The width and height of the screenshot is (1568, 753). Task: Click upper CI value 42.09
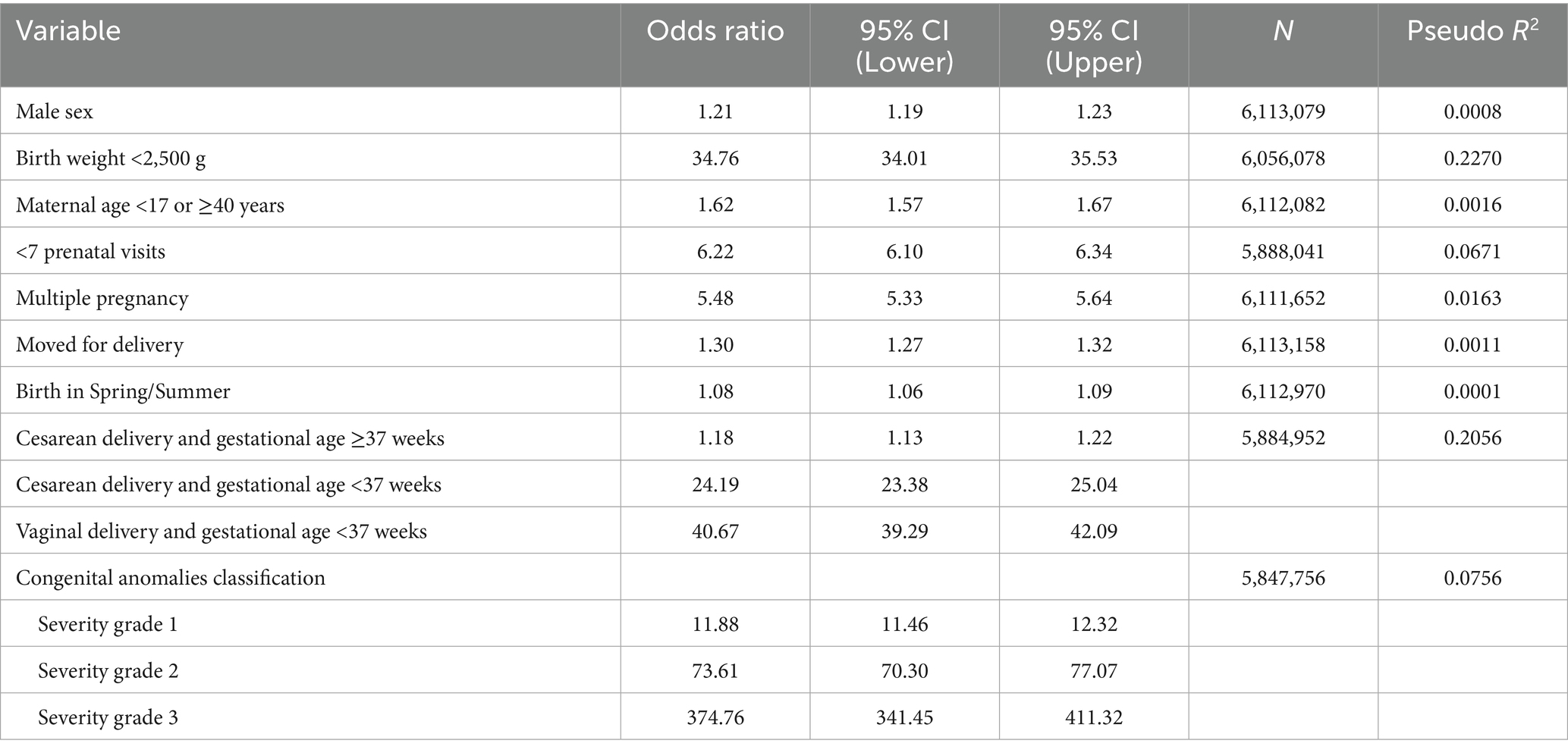[x=1093, y=532]
